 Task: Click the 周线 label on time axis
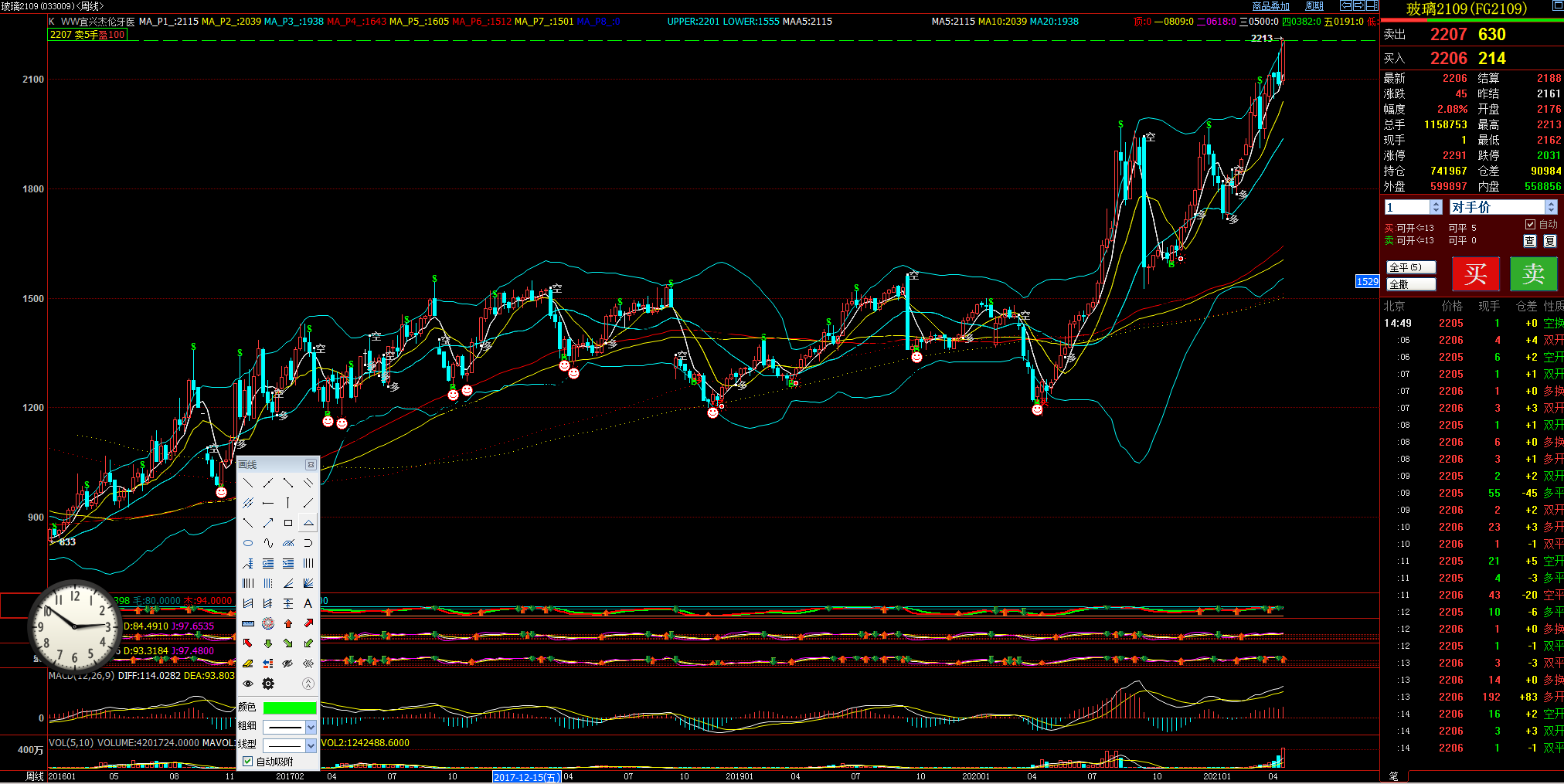coord(35,776)
